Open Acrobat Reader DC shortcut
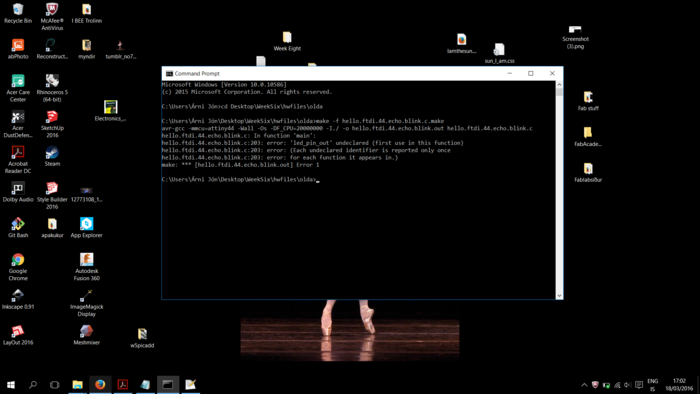Viewport: 700px width, 394px height. tap(18, 159)
